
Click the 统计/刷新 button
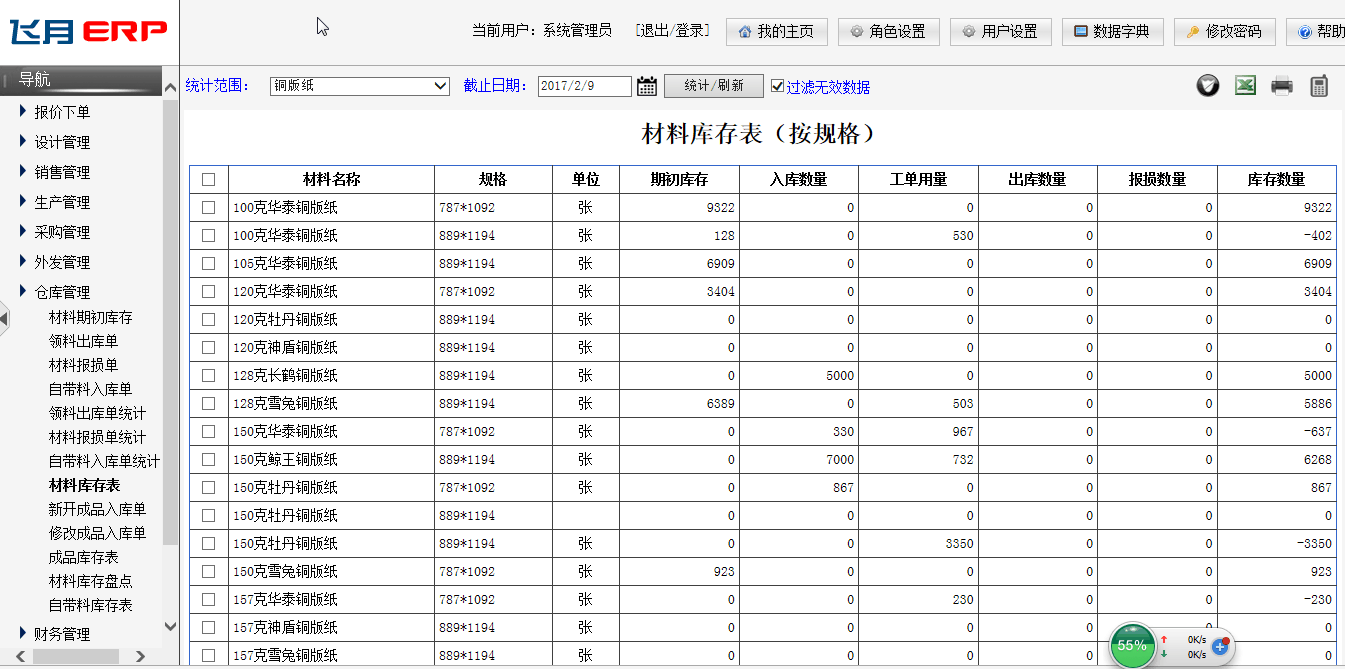tap(713, 86)
